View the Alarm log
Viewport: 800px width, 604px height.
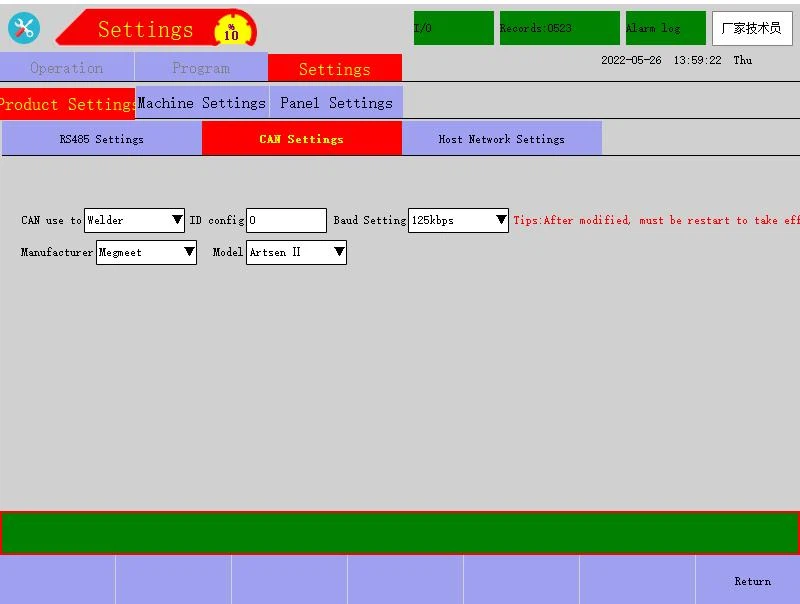665,28
